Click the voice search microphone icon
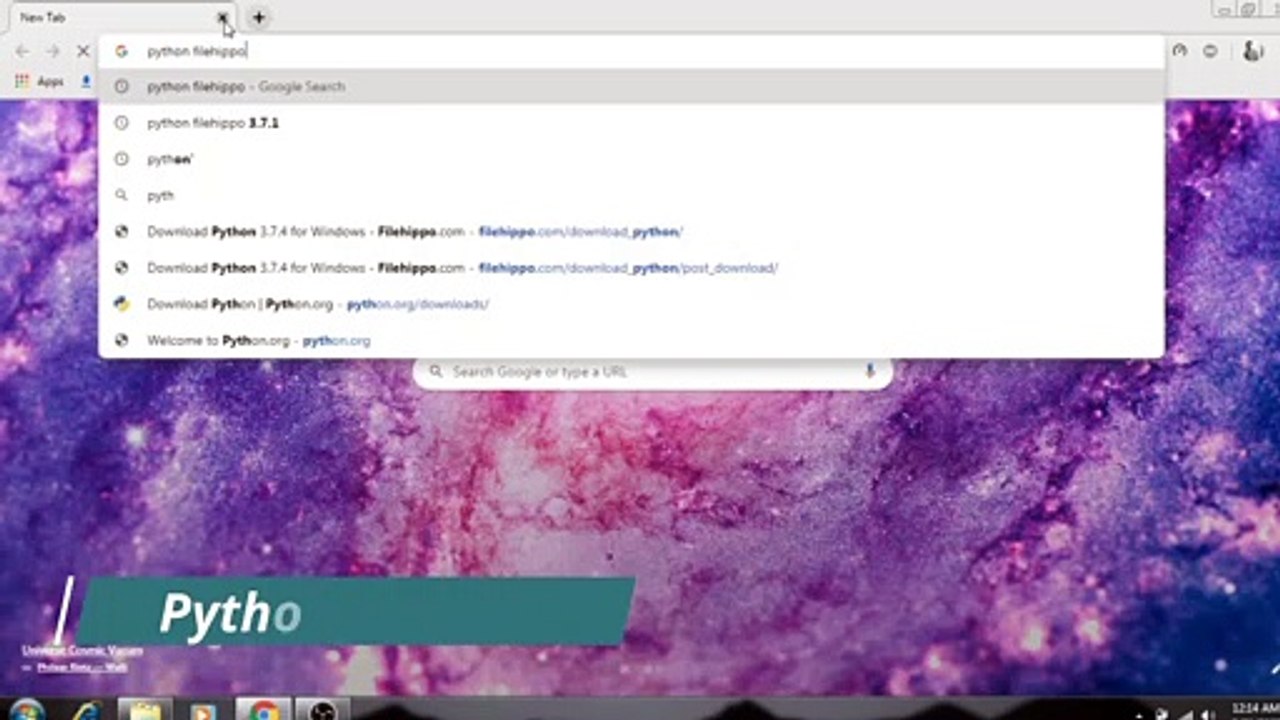 (870, 371)
